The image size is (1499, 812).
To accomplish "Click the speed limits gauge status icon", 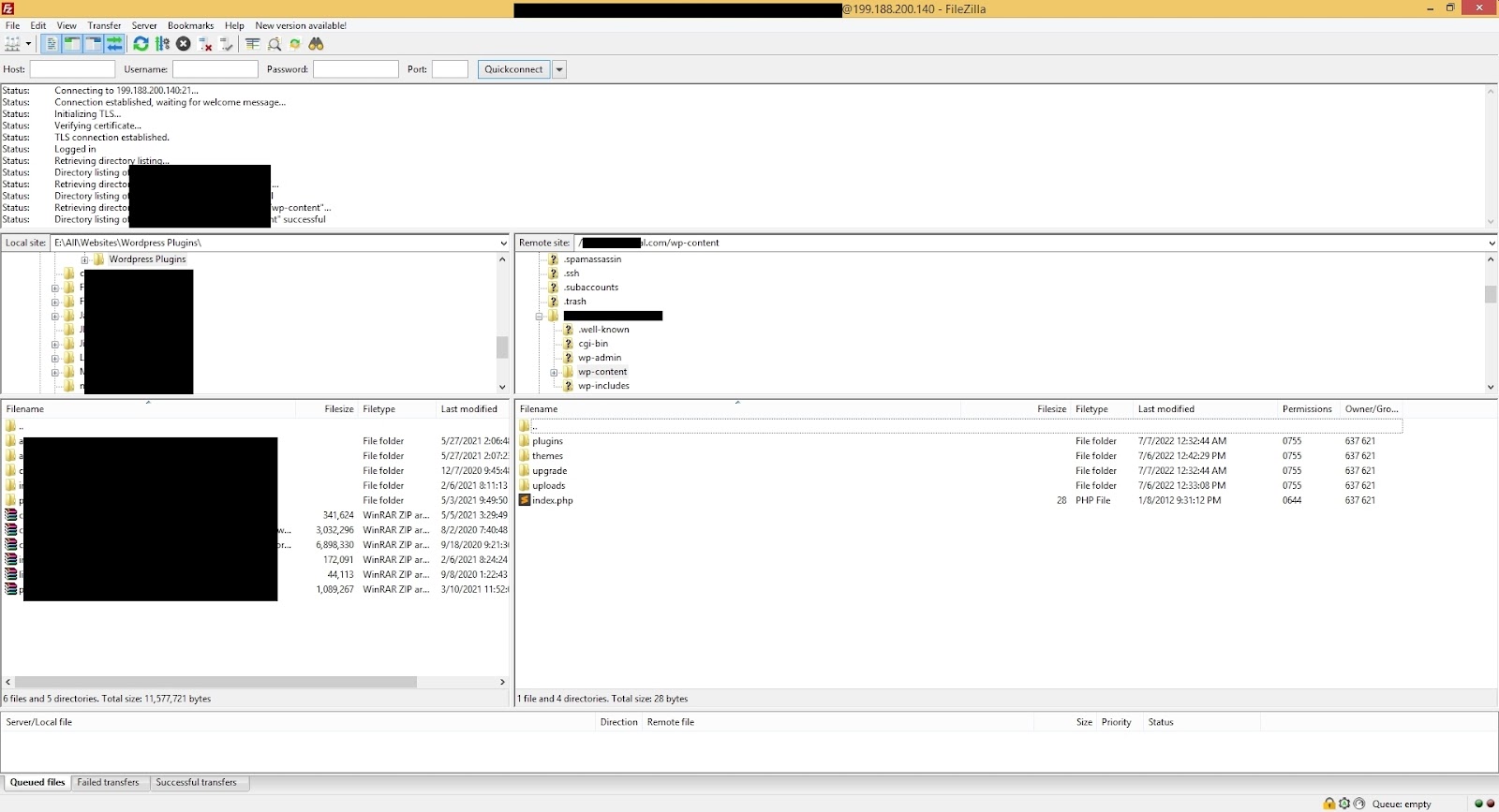I will tap(1359, 804).
